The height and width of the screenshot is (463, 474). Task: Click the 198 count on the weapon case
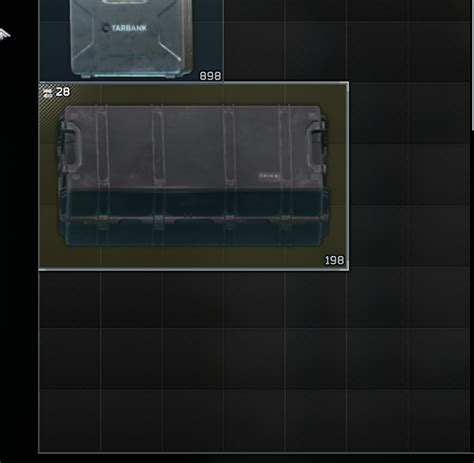pyautogui.click(x=334, y=260)
